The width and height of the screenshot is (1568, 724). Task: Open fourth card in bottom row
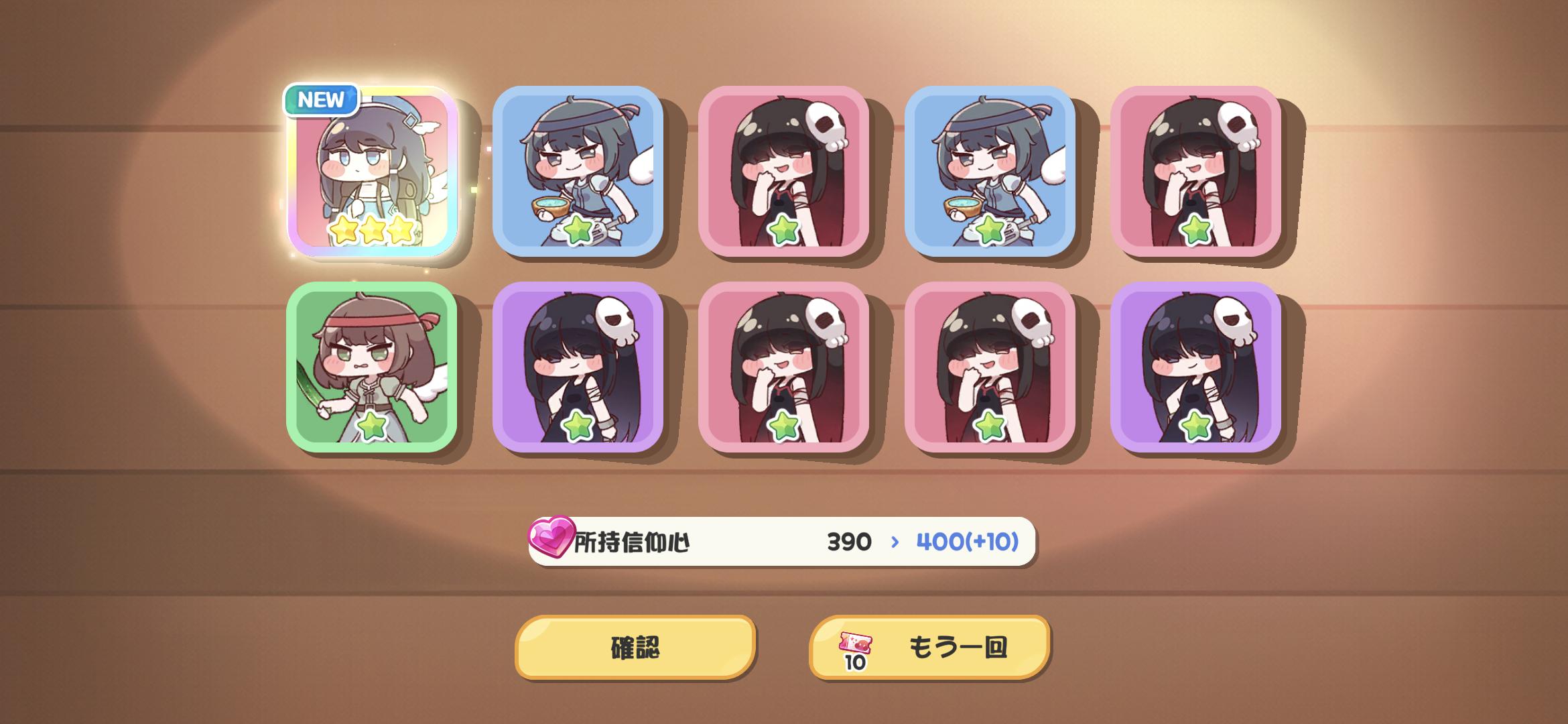tap(990, 367)
